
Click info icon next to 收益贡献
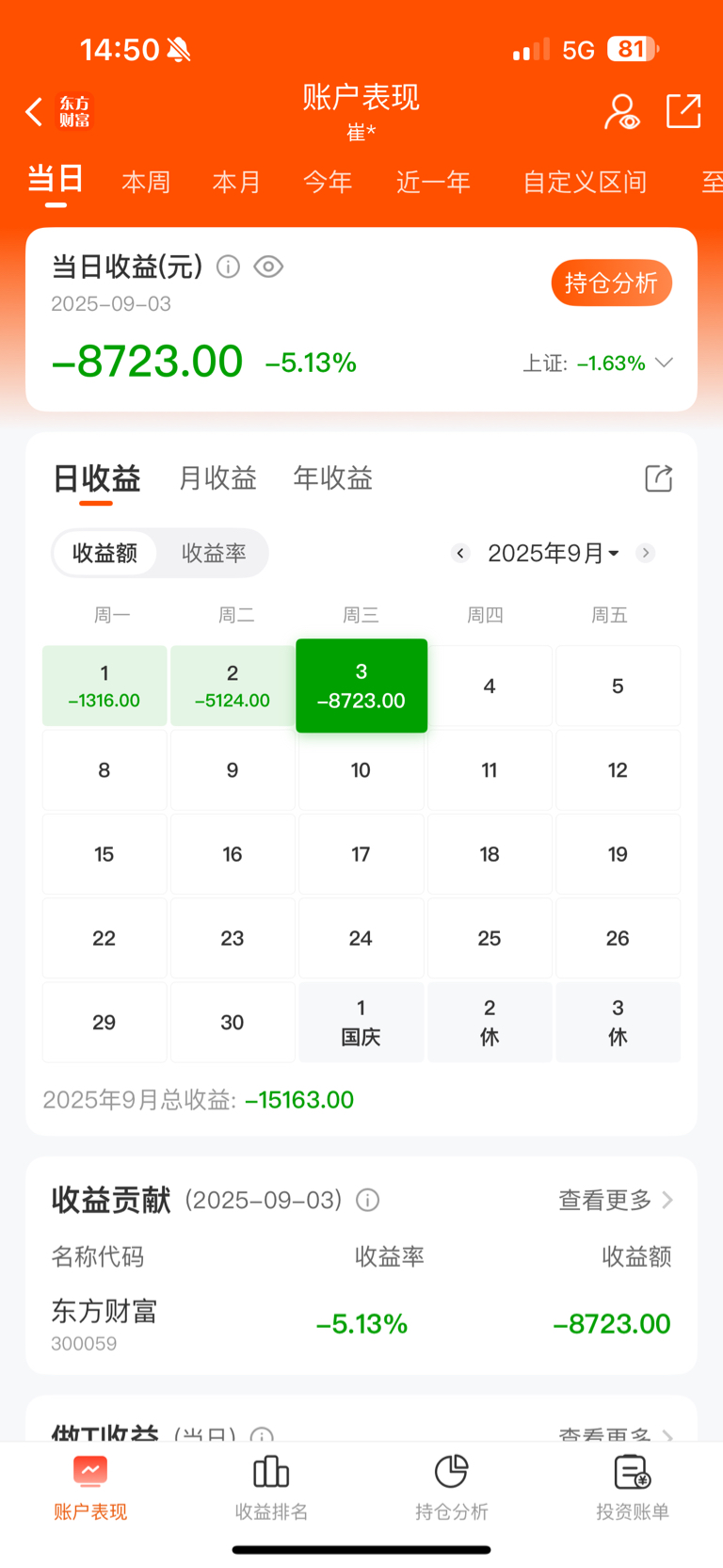(x=367, y=1200)
